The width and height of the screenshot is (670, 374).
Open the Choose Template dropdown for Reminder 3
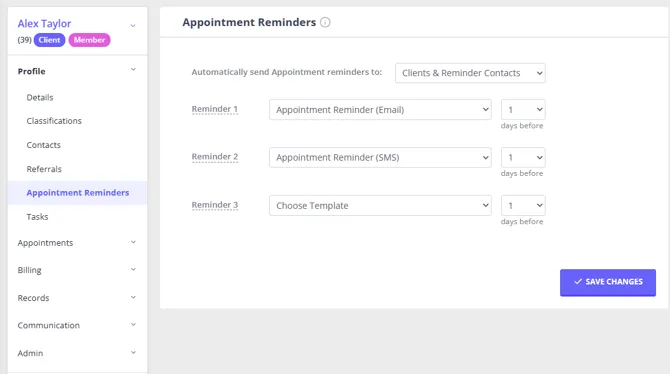tap(380, 206)
